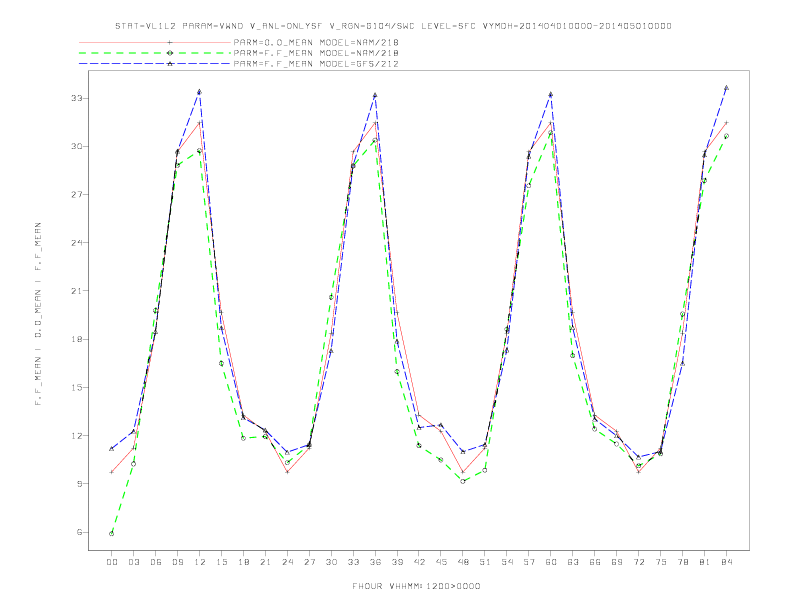This screenshot has width=792, height=612.
Task: Click x-axis forecast hour label 30
Action: [331, 562]
